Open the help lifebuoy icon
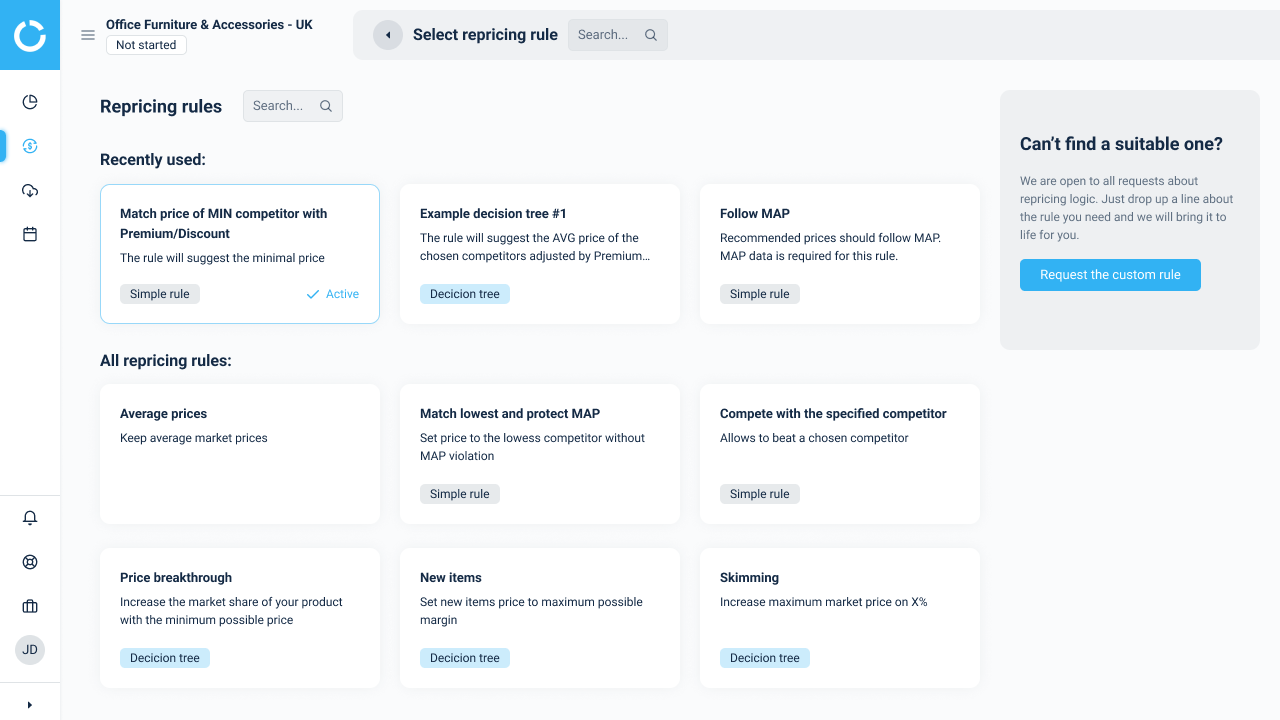Image resolution: width=1280 pixels, height=720 pixels. point(30,562)
